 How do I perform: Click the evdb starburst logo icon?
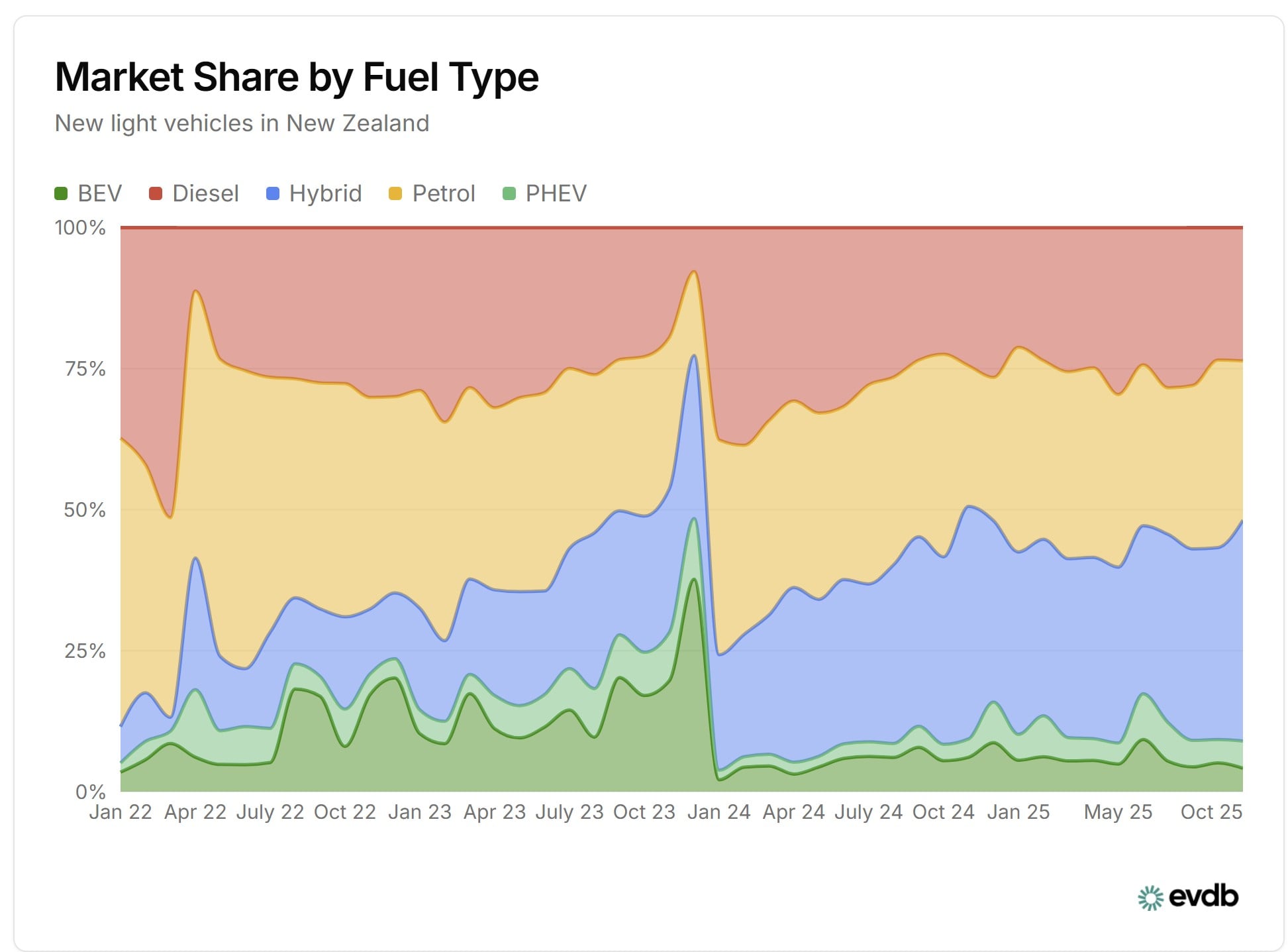(x=1150, y=898)
